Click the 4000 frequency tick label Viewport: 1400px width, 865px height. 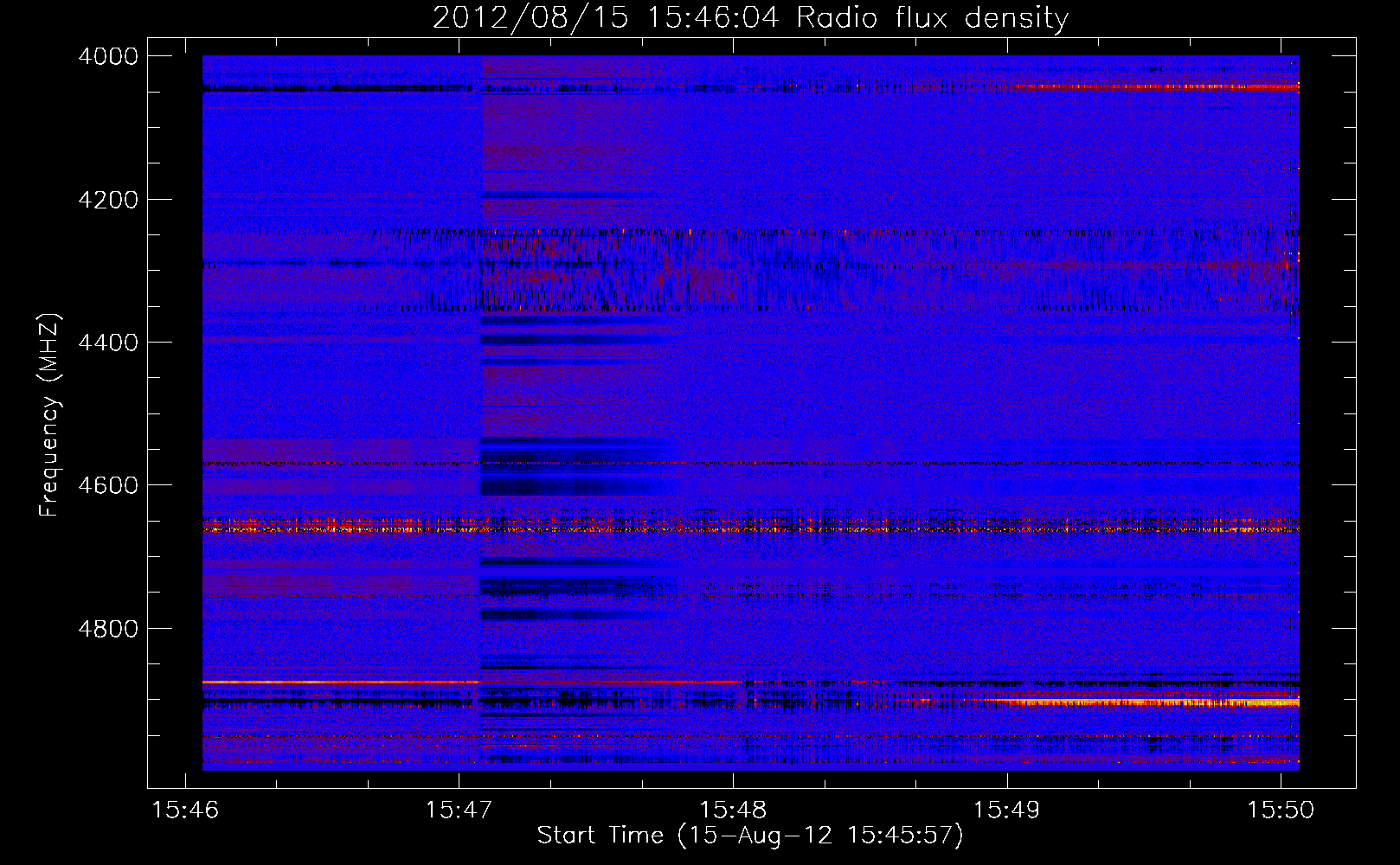click(108, 57)
